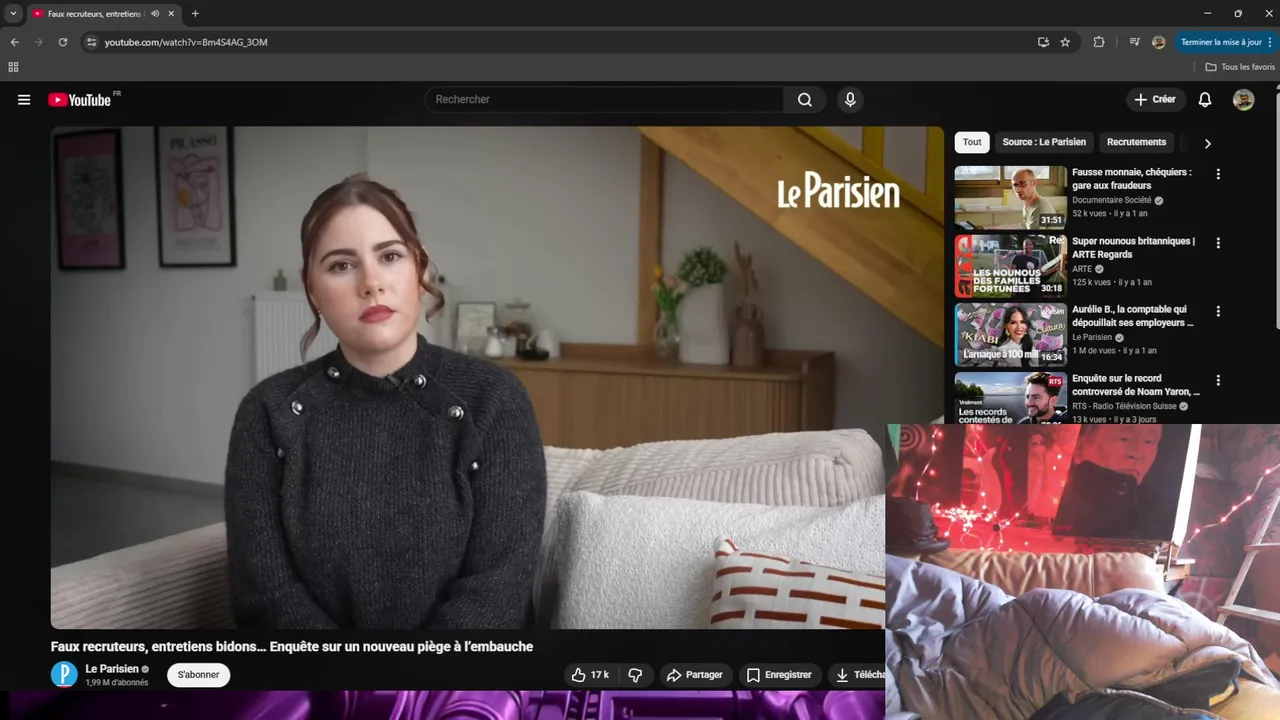Image resolution: width=1280 pixels, height=720 pixels.
Task: Select the Tout filter chip
Action: pos(972,142)
